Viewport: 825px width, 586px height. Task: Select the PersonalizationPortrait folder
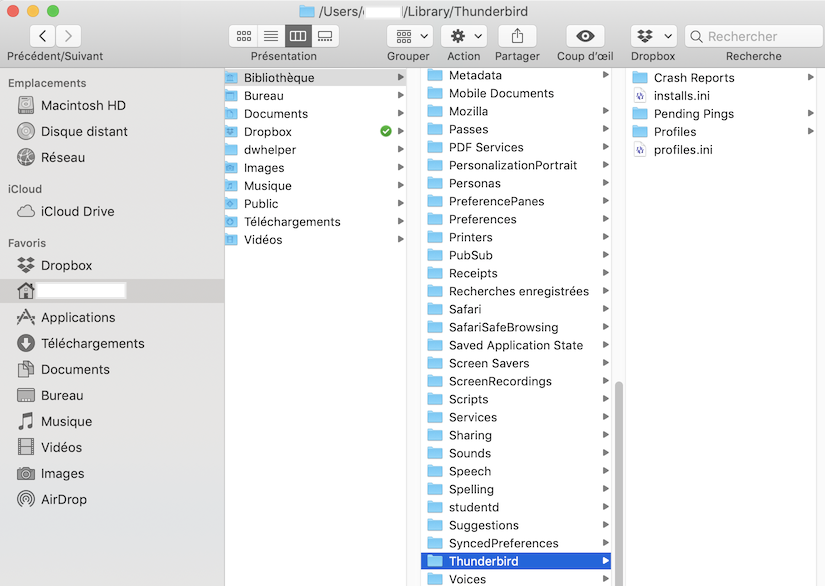(x=516, y=165)
